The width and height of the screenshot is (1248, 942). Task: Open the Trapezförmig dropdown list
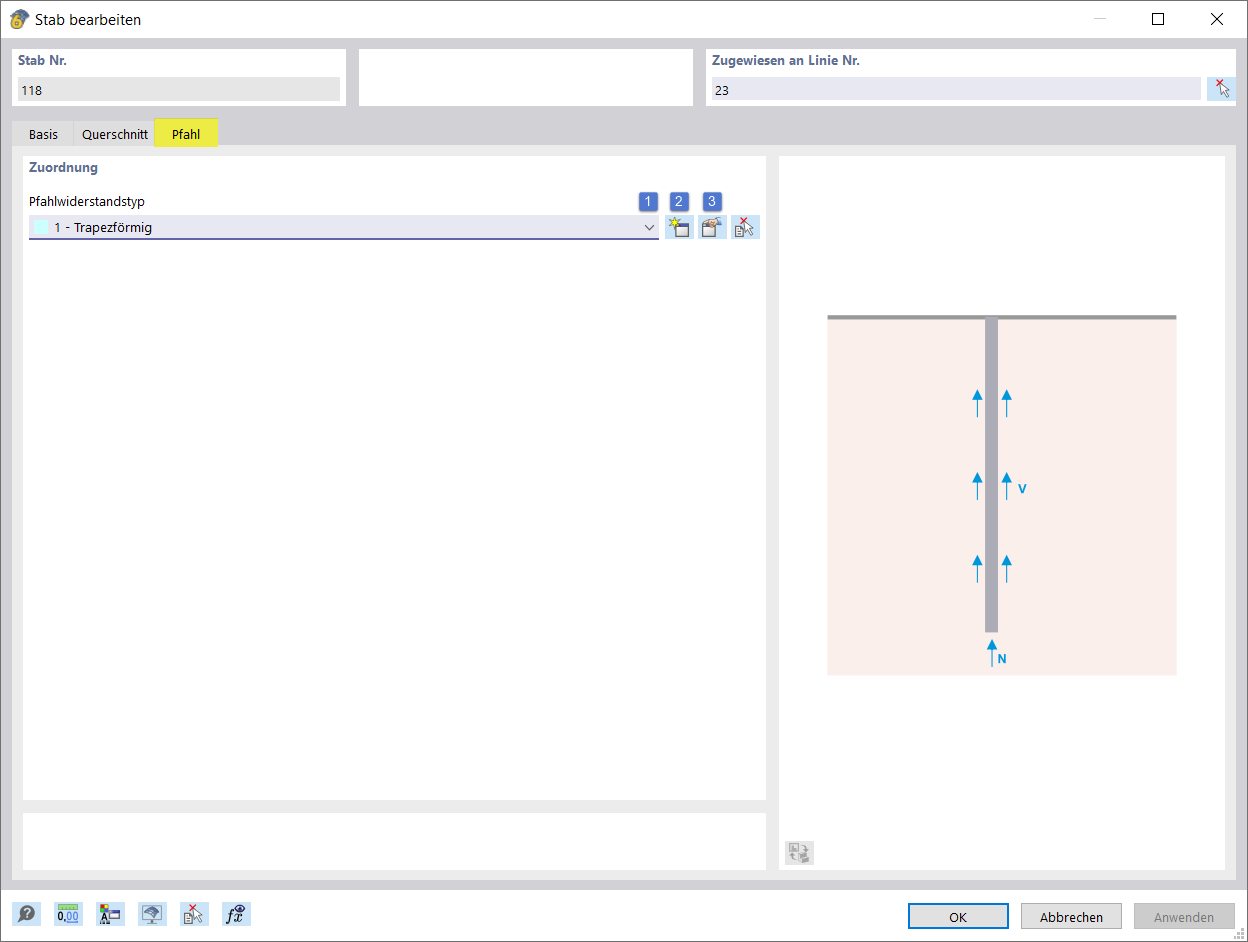point(649,227)
